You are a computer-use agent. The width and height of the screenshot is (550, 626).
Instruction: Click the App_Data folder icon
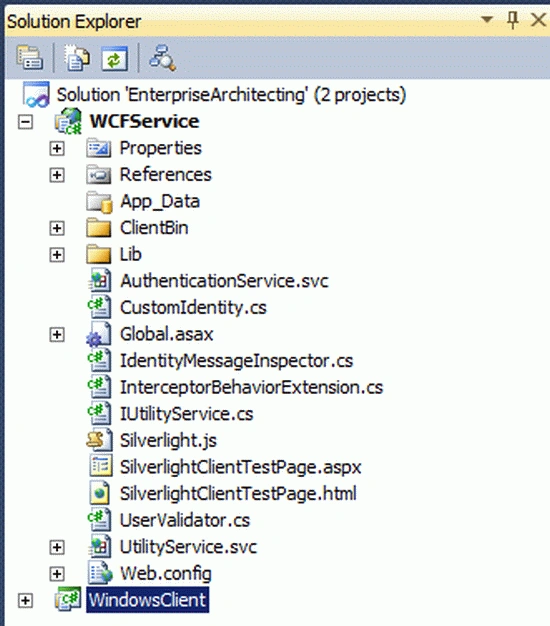click(99, 202)
